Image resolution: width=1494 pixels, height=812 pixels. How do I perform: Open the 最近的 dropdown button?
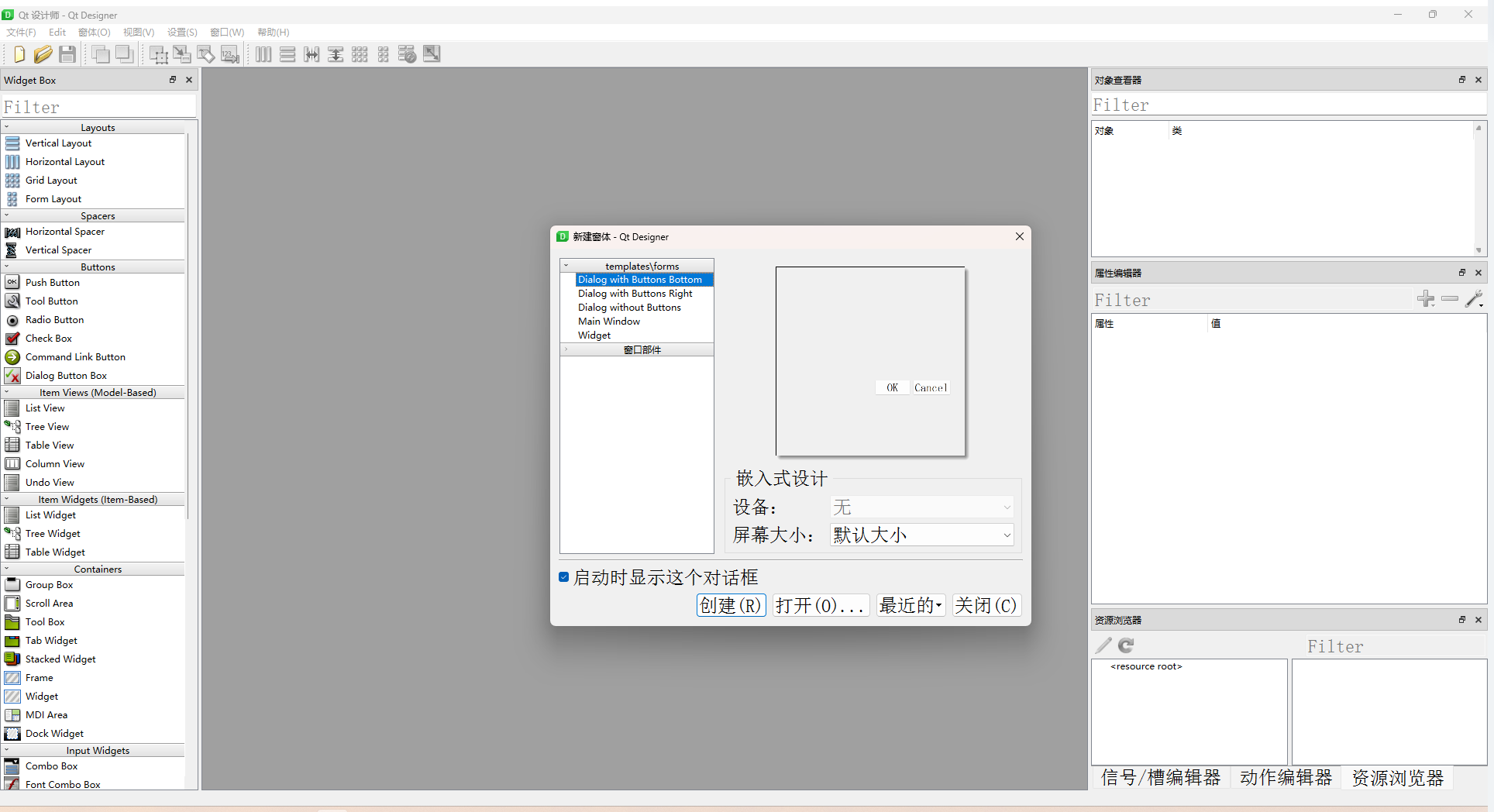911,605
